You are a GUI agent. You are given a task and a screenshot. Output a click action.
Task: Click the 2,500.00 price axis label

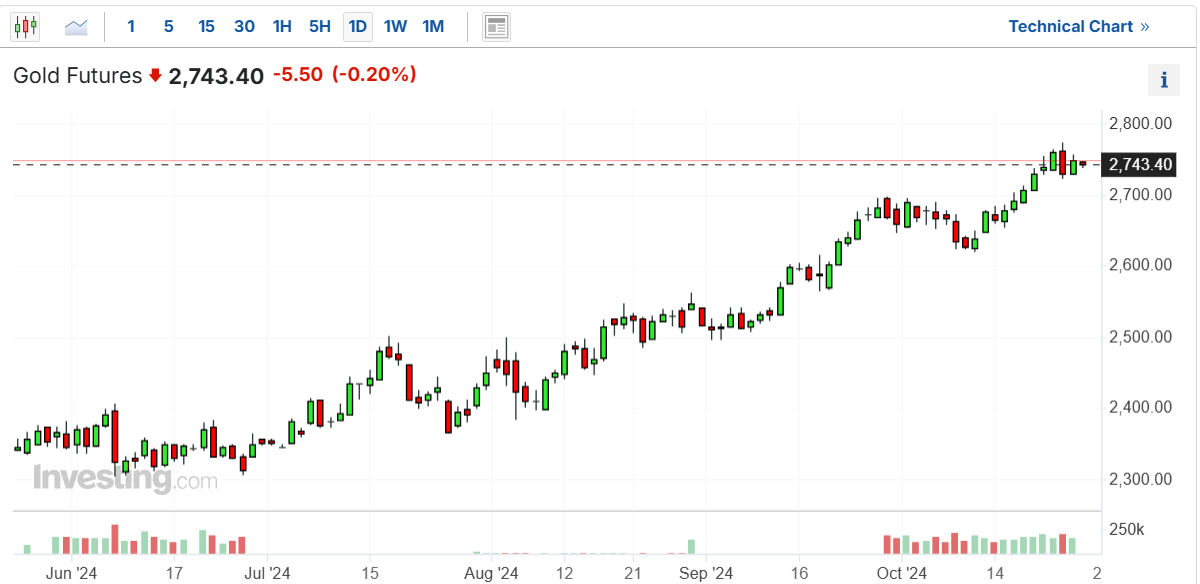[x=1141, y=336]
